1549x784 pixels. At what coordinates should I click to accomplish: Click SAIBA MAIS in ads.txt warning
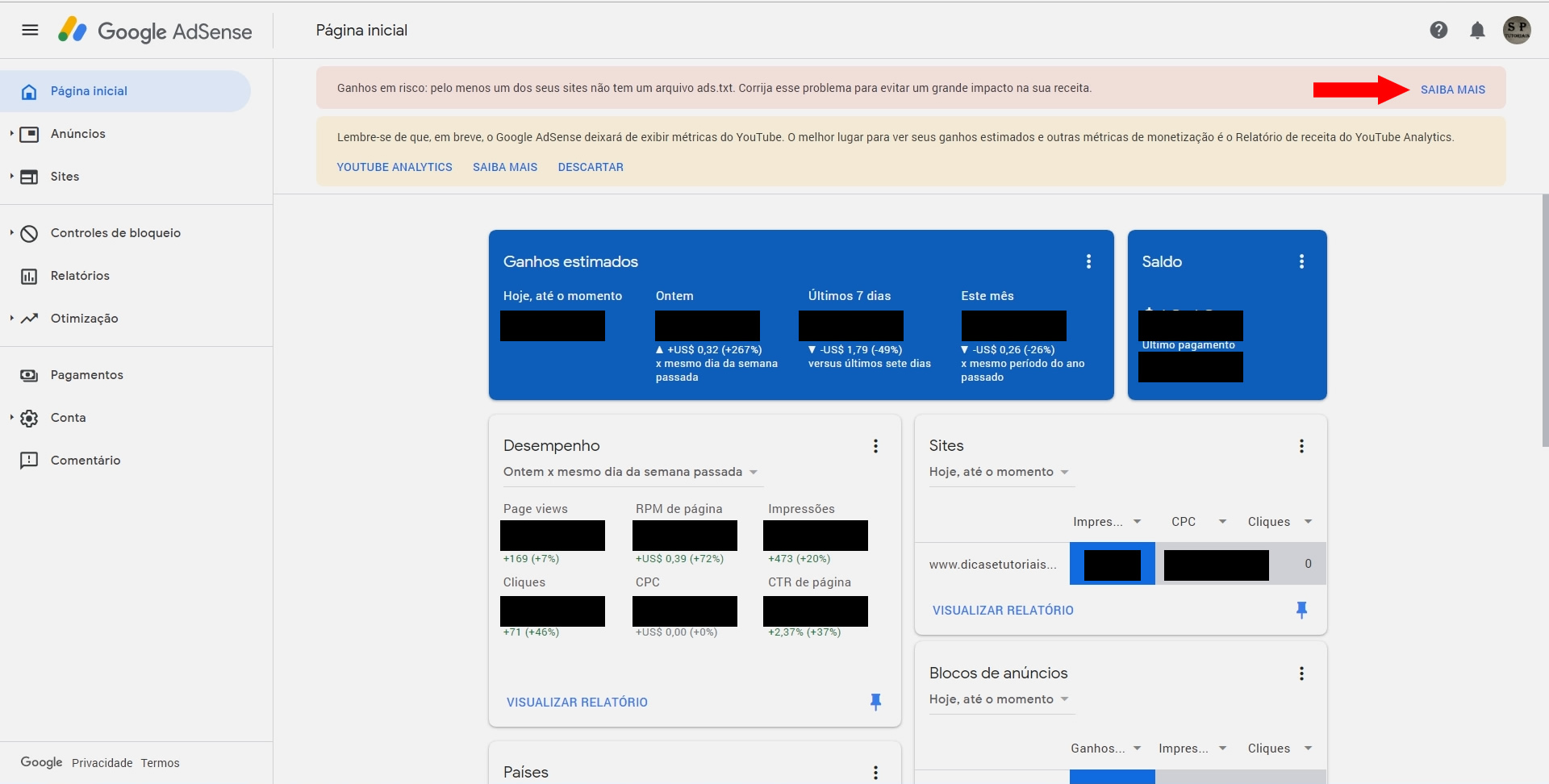click(x=1452, y=90)
